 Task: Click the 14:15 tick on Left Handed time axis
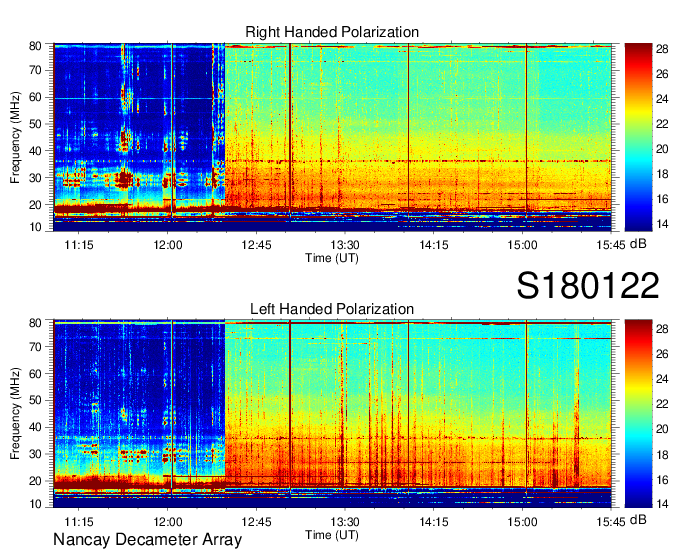[x=434, y=522]
